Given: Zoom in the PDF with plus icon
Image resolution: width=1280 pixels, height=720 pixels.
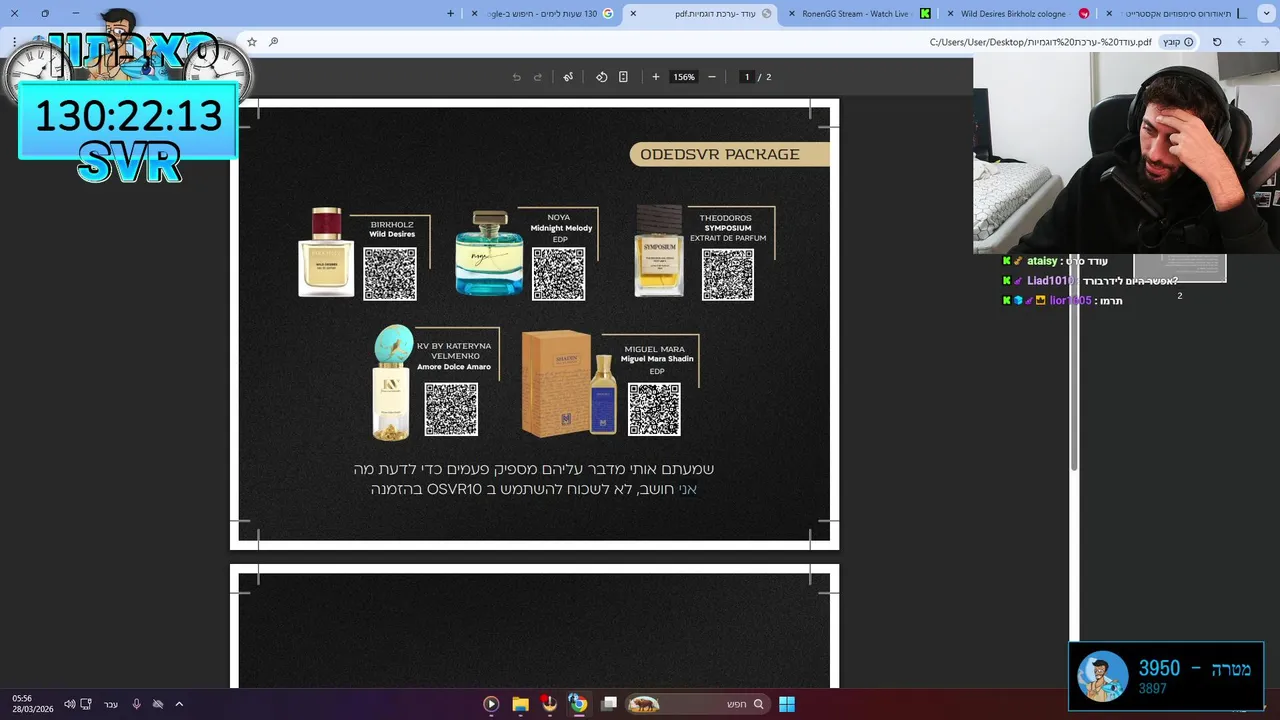Looking at the screenshot, I should coord(656,77).
